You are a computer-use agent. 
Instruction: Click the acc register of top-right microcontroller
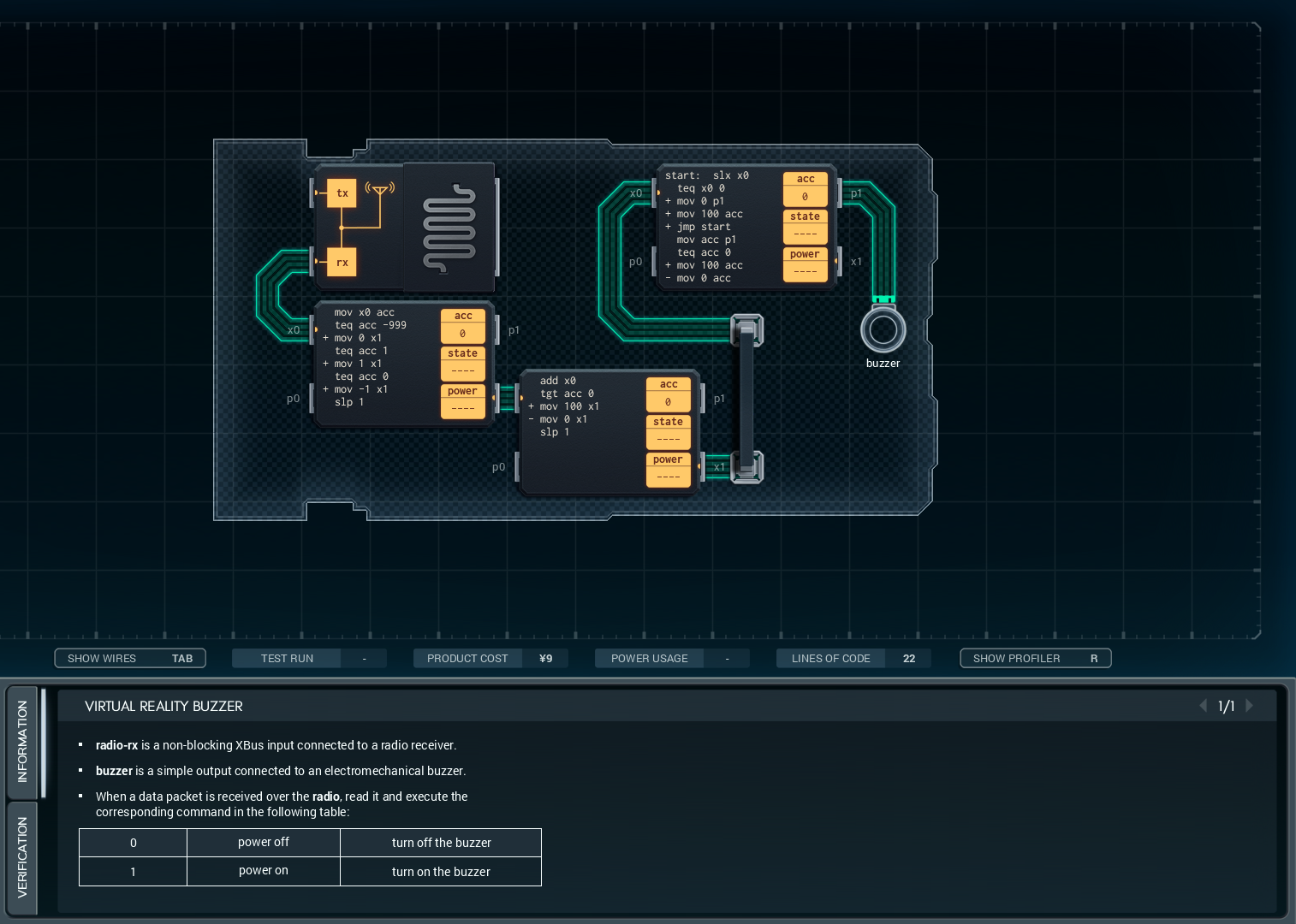pos(805,188)
